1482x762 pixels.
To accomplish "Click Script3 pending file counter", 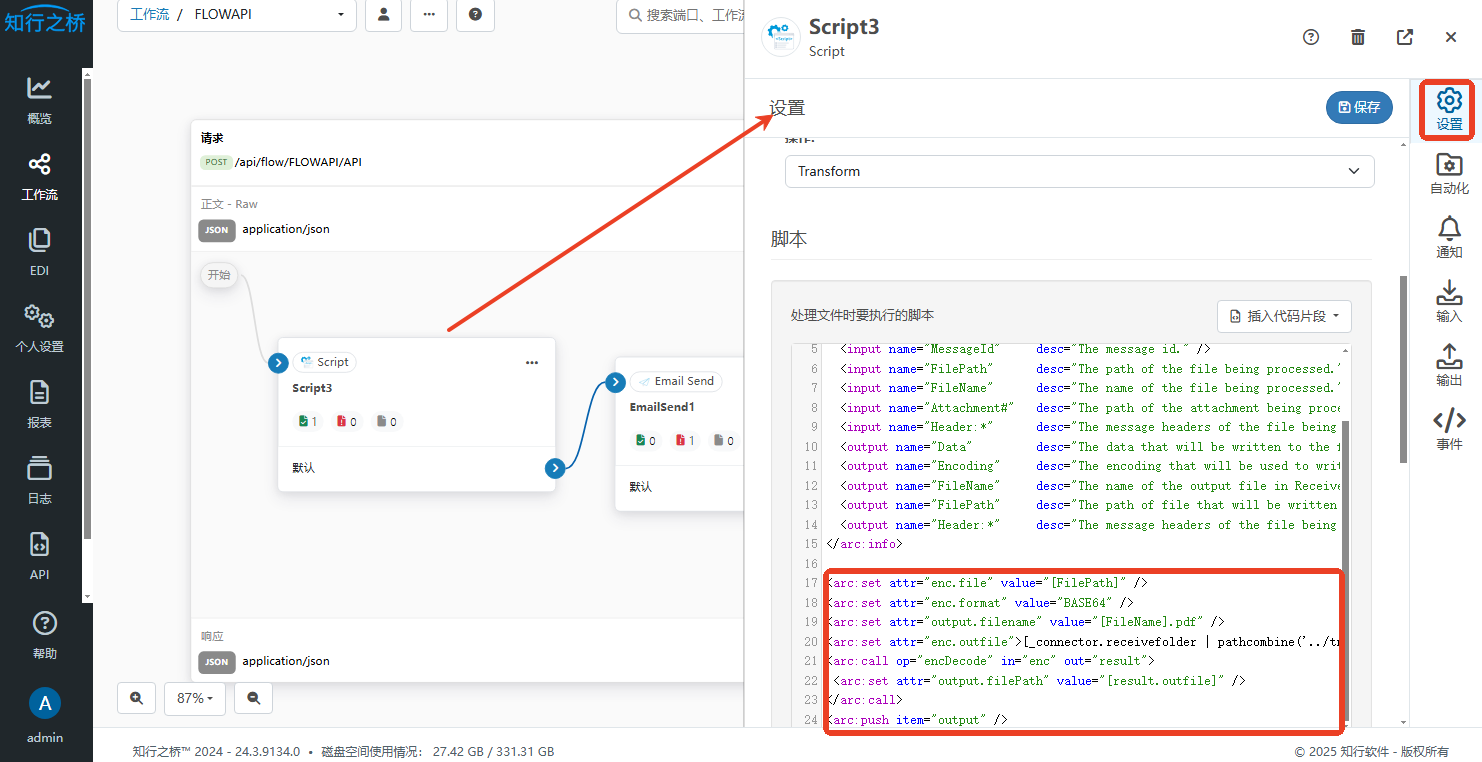I will coord(386,422).
